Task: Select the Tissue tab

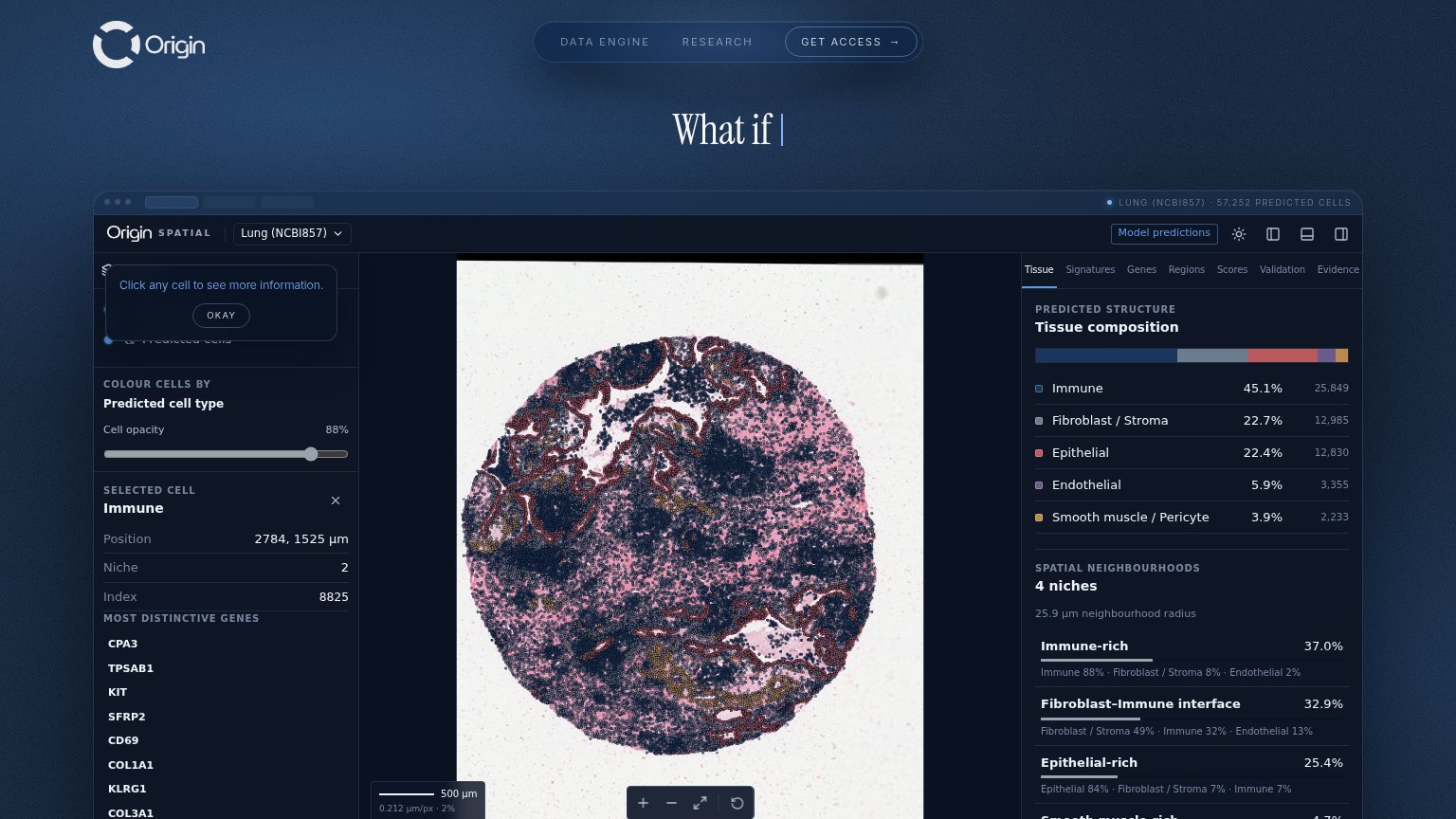Action: coord(1039,269)
